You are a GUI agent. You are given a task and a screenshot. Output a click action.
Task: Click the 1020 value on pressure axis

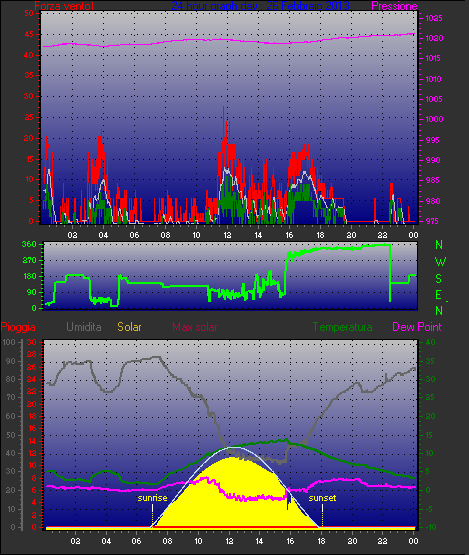click(x=434, y=38)
